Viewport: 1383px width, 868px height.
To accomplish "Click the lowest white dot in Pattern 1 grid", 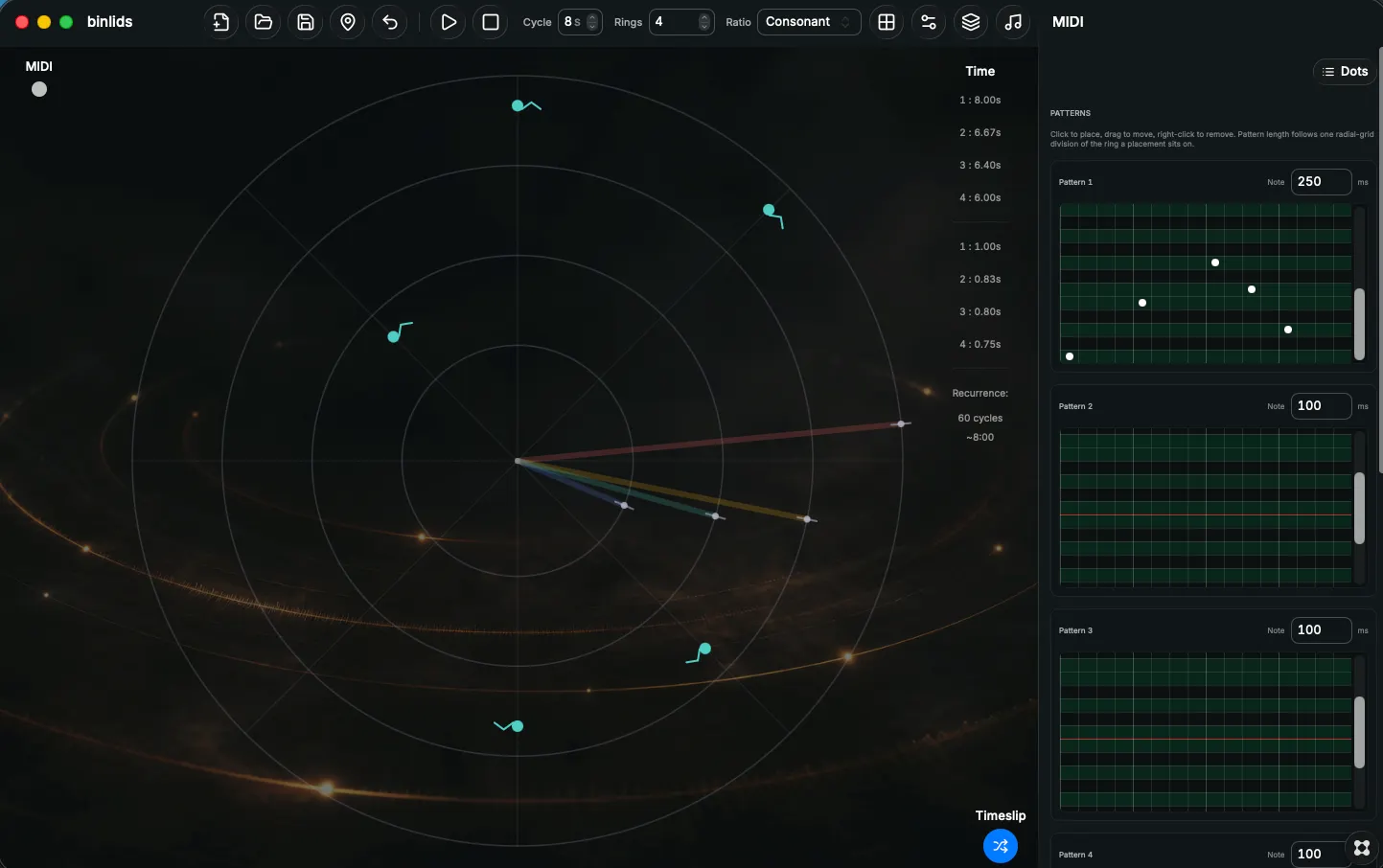I will (x=1070, y=356).
